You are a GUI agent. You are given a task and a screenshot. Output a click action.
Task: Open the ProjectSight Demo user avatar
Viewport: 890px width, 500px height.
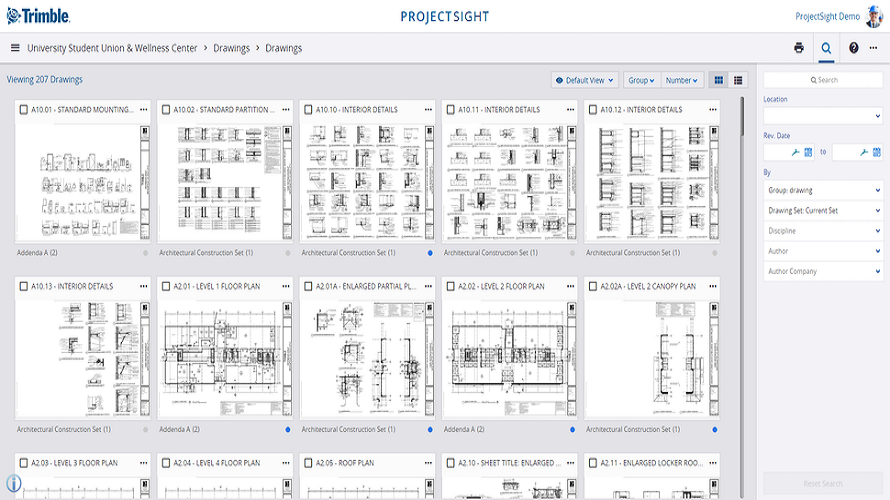[874, 16]
